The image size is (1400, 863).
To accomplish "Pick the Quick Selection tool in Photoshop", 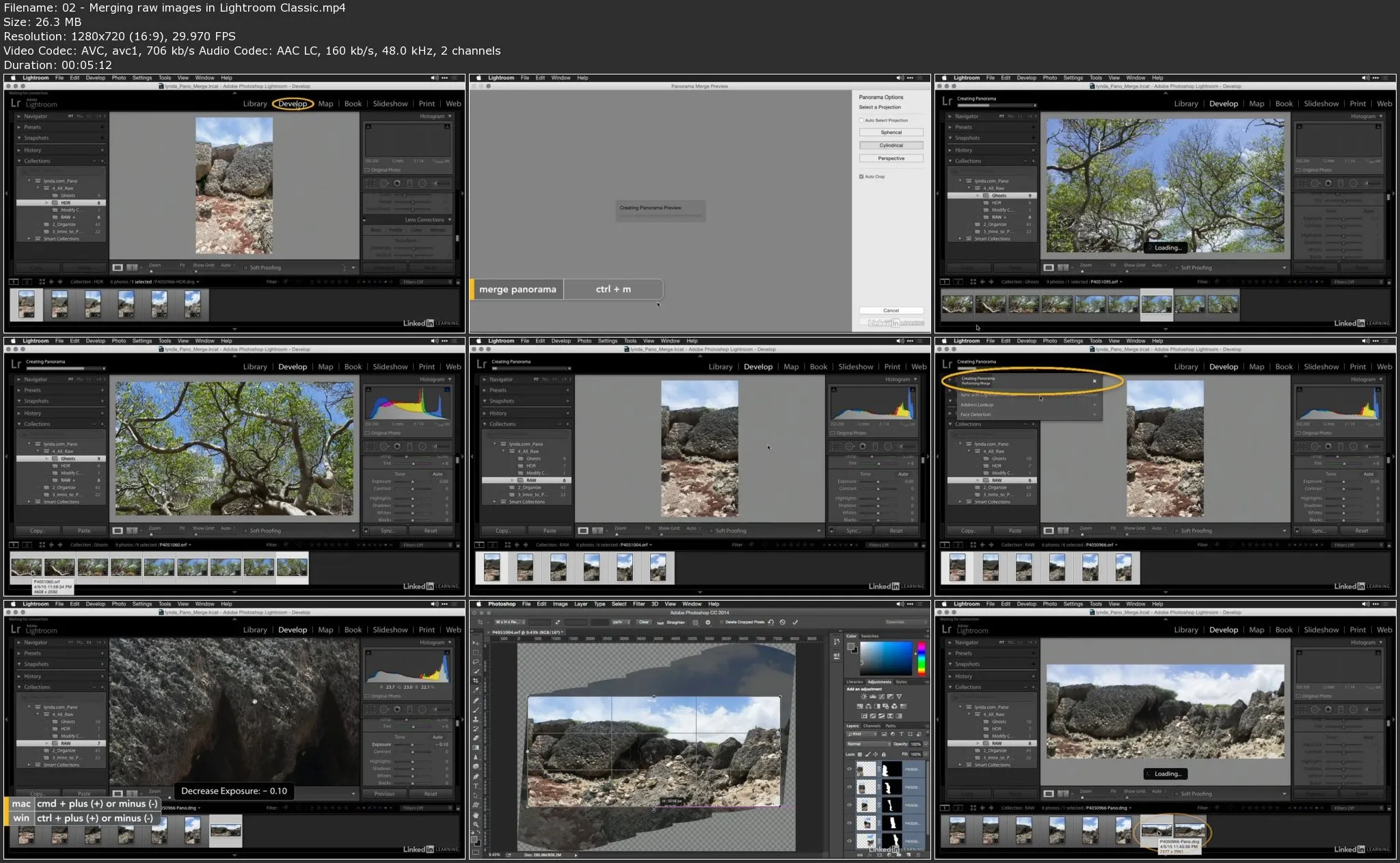I will point(476,671).
